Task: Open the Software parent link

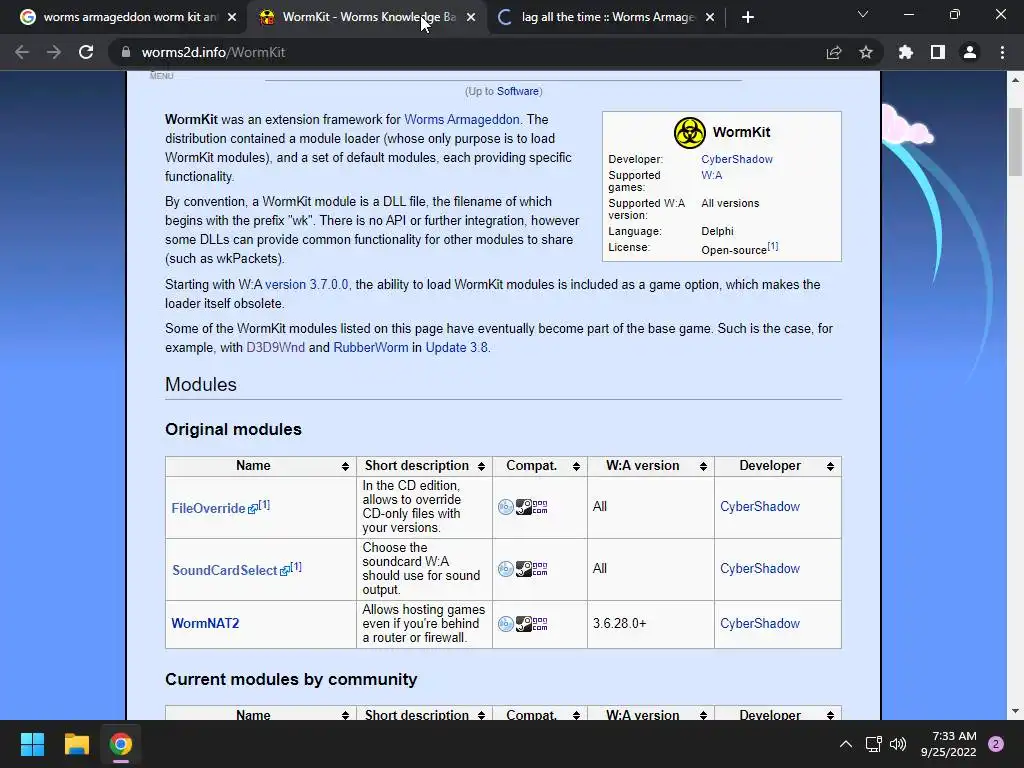Action: 517,91
